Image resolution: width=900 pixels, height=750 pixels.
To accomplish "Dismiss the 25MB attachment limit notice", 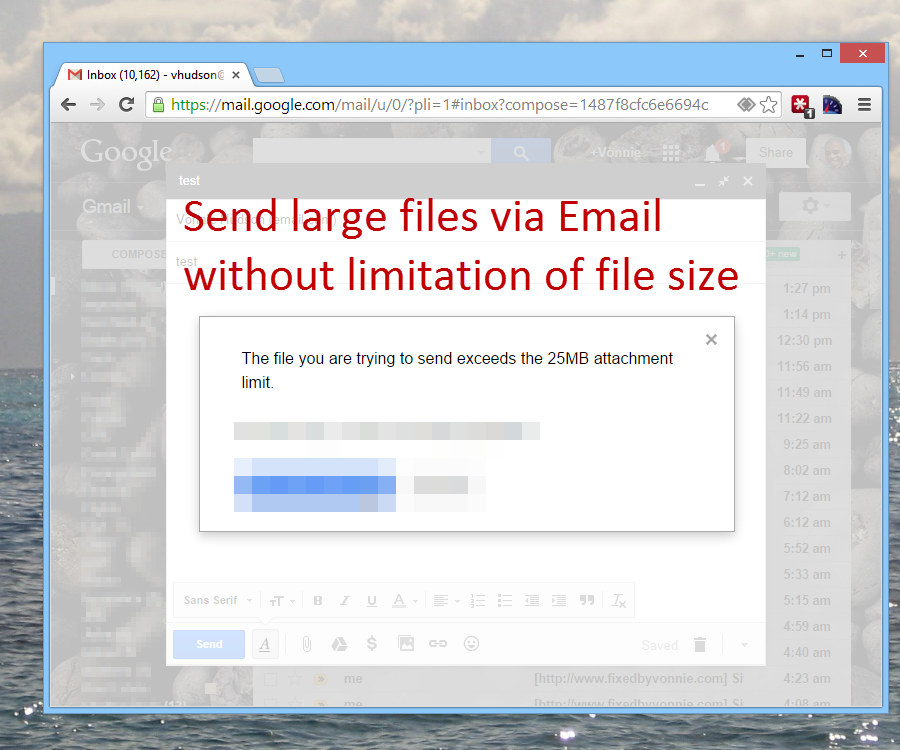I will [711, 339].
